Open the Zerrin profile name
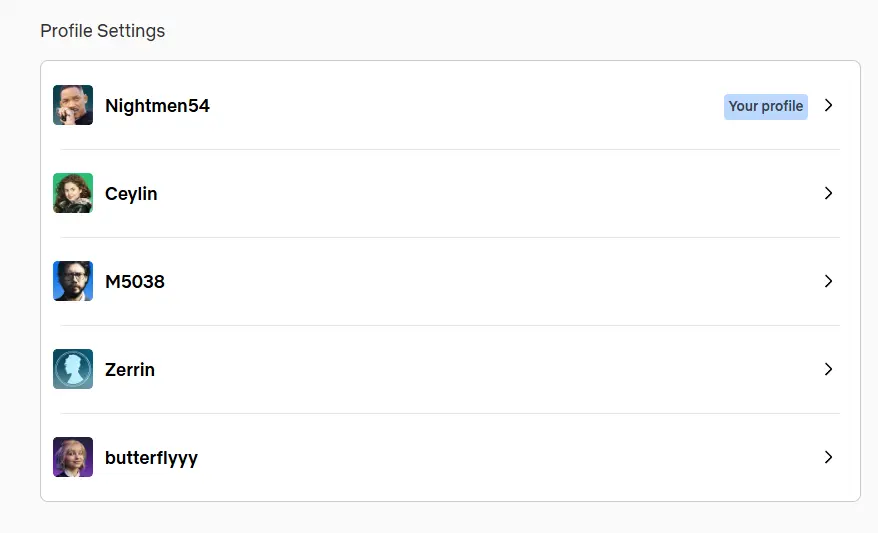This screenshot has width=878, height=533. [x=130, y=370]
